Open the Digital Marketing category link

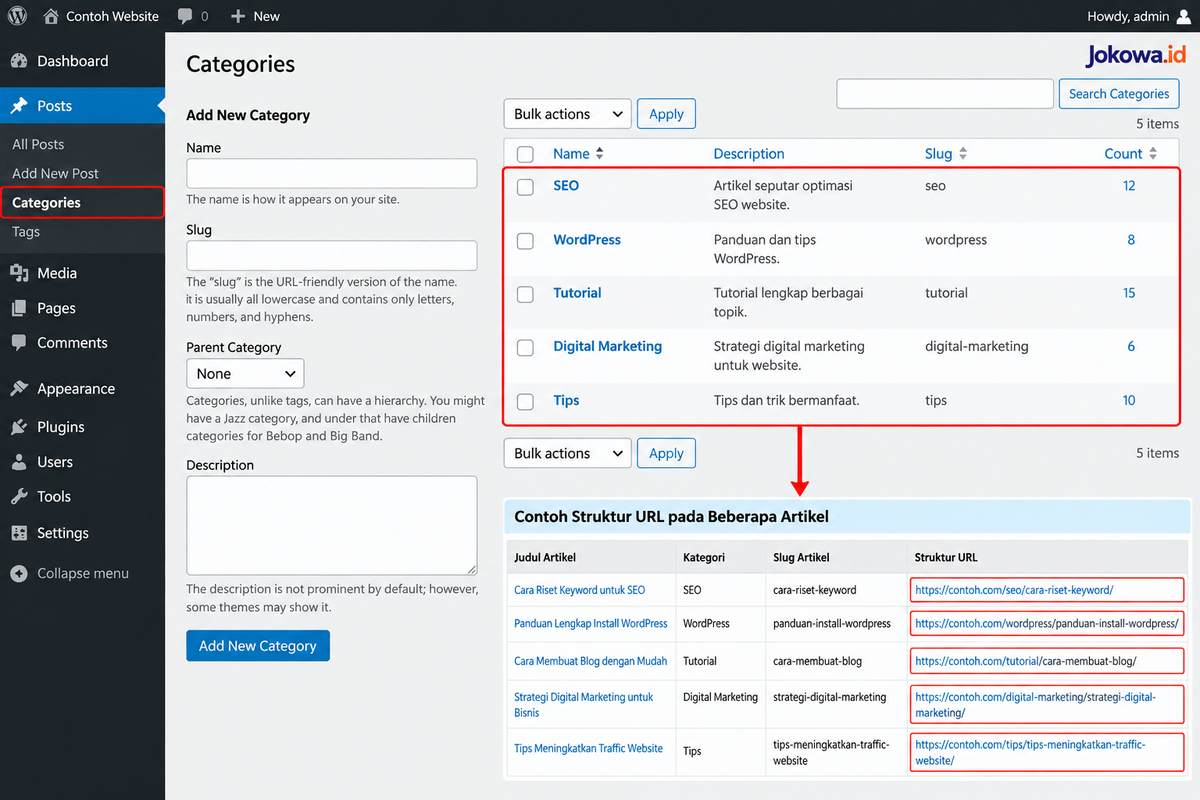coord(608,346)
